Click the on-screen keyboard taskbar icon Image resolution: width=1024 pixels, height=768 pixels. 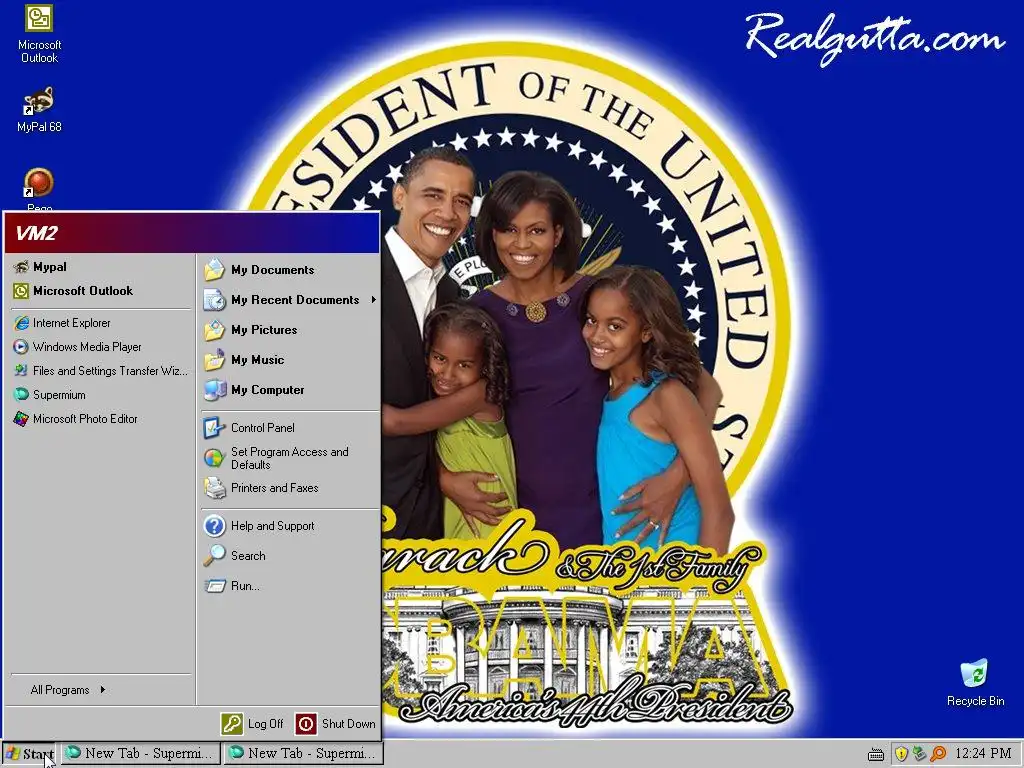tap(876, 754)
